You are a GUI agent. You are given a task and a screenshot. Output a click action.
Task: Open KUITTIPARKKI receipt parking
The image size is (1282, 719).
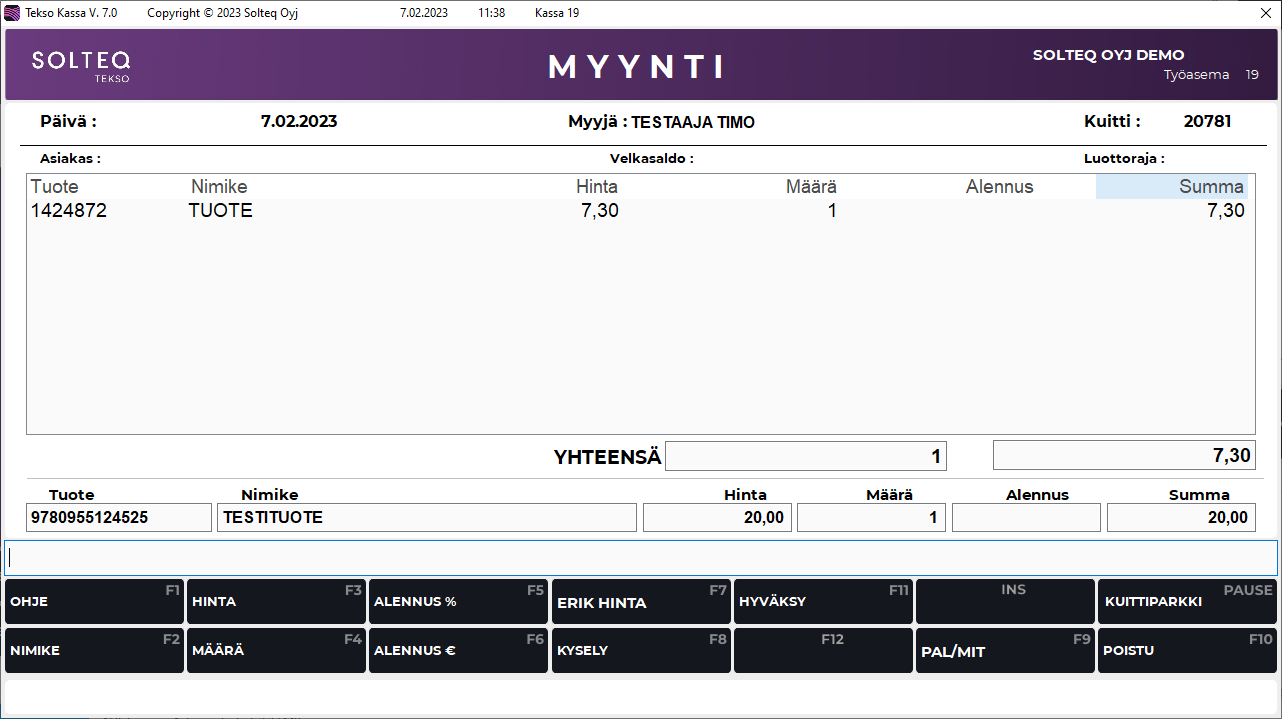1186,602
